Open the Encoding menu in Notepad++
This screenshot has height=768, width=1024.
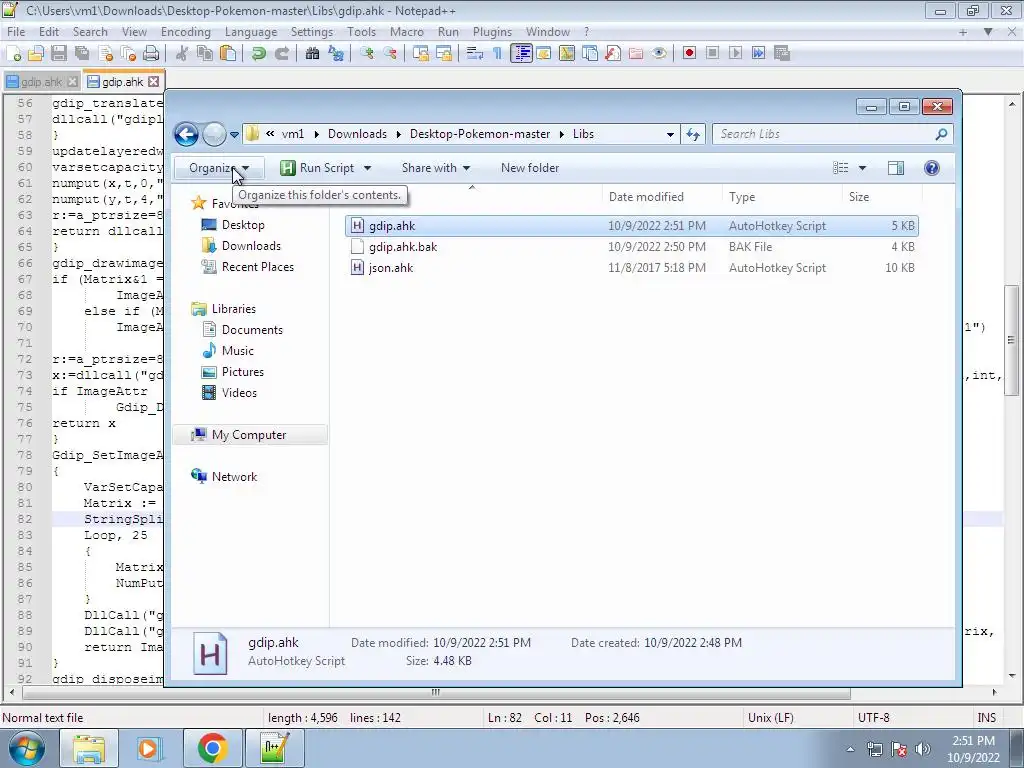click(185, 31)
